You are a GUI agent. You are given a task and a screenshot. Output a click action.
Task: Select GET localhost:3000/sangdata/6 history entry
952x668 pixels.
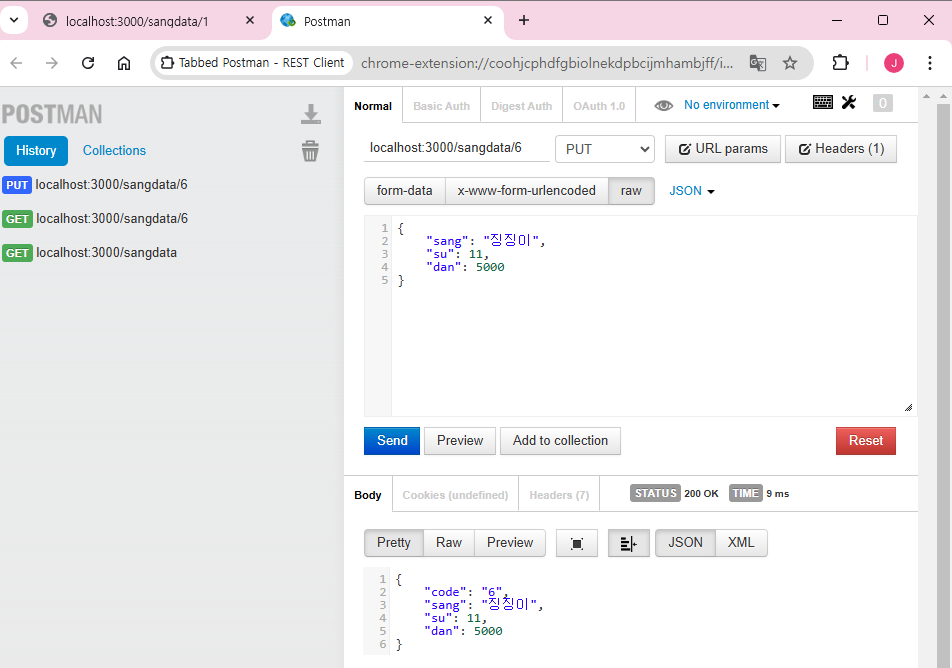tap(95, 219)
